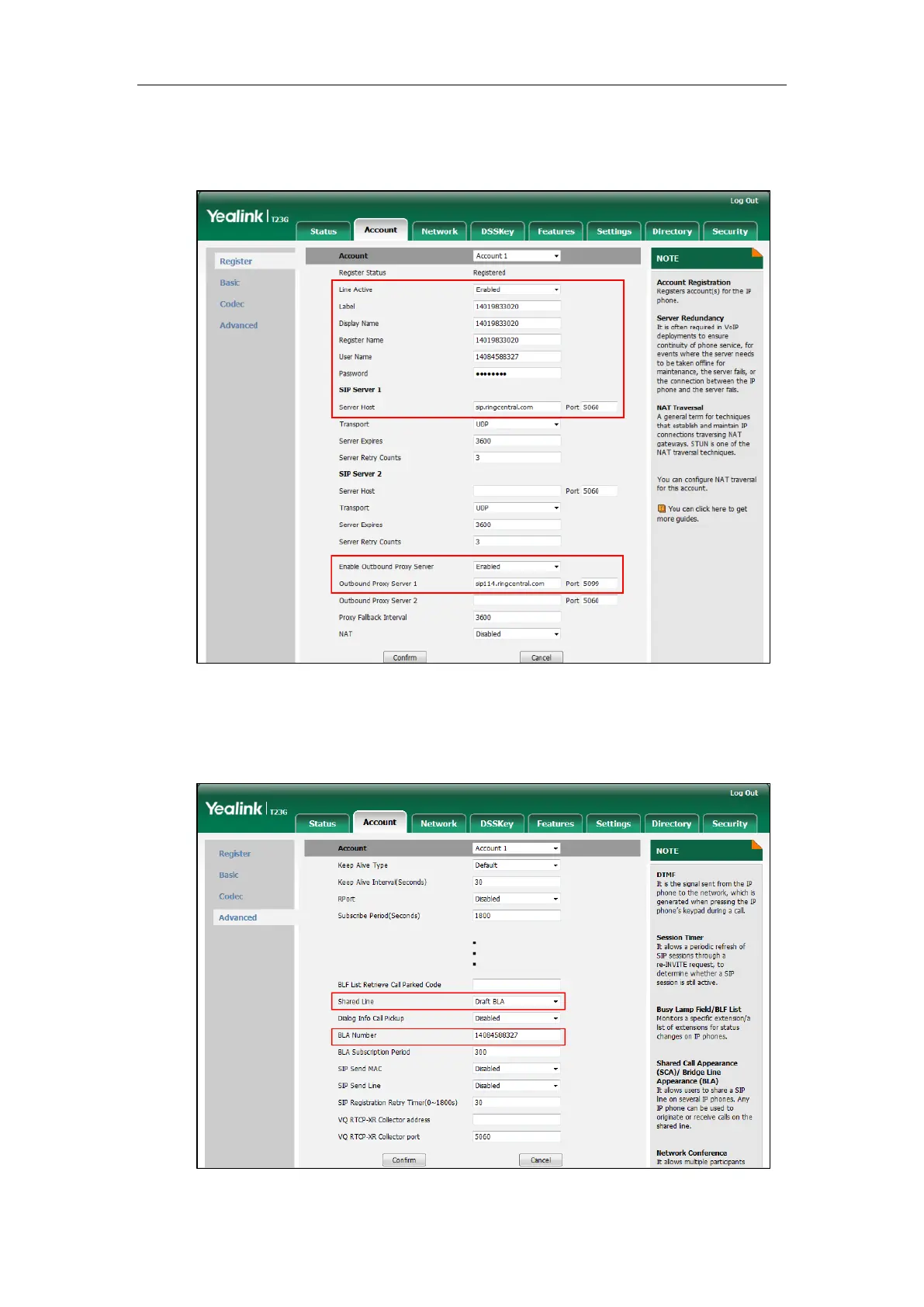
Task: Open the Shared Line dropdown showing Draft BLA
Action: coord(516,1001)
